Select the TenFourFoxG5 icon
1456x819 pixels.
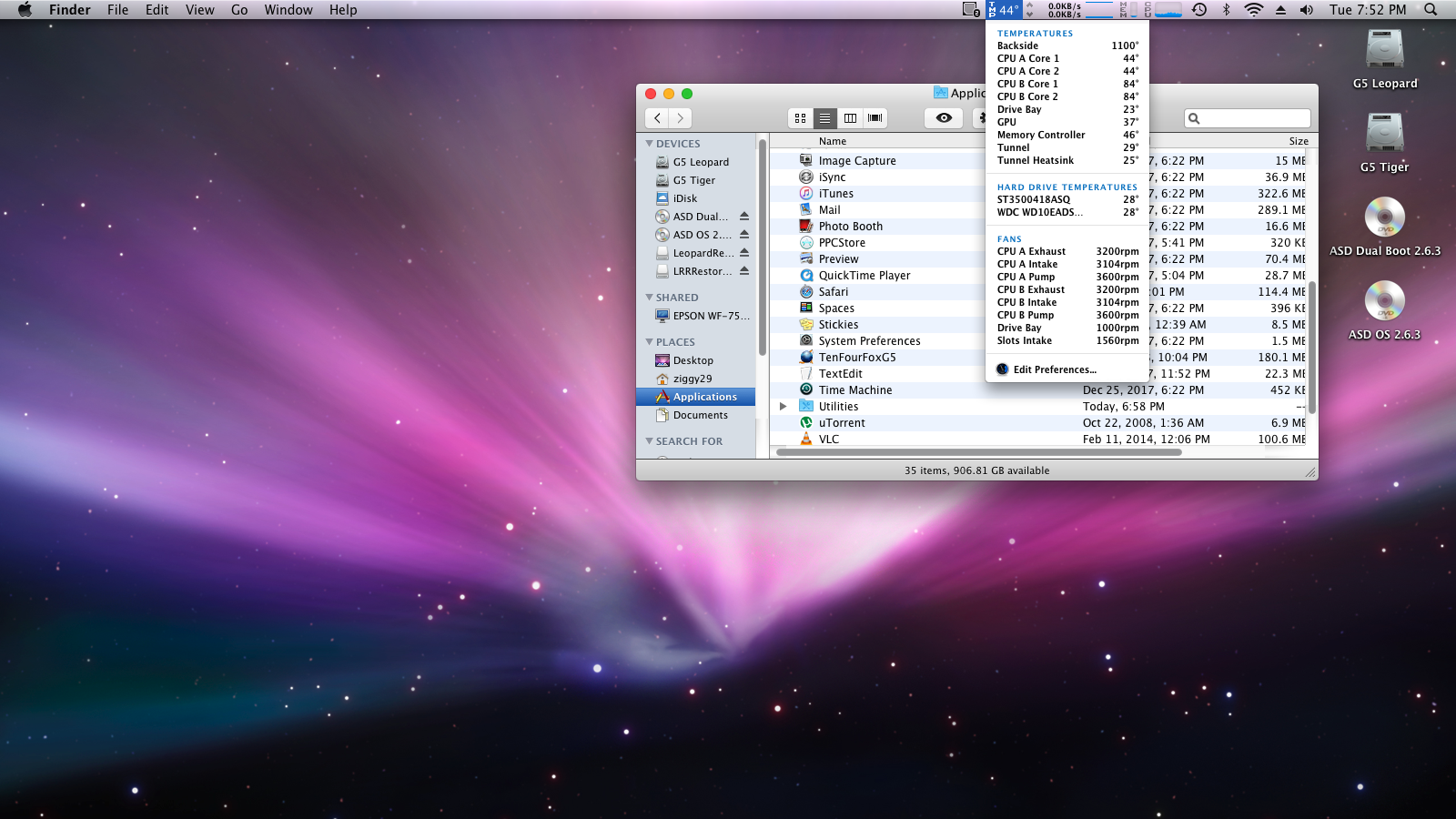[x=806, y=357]
